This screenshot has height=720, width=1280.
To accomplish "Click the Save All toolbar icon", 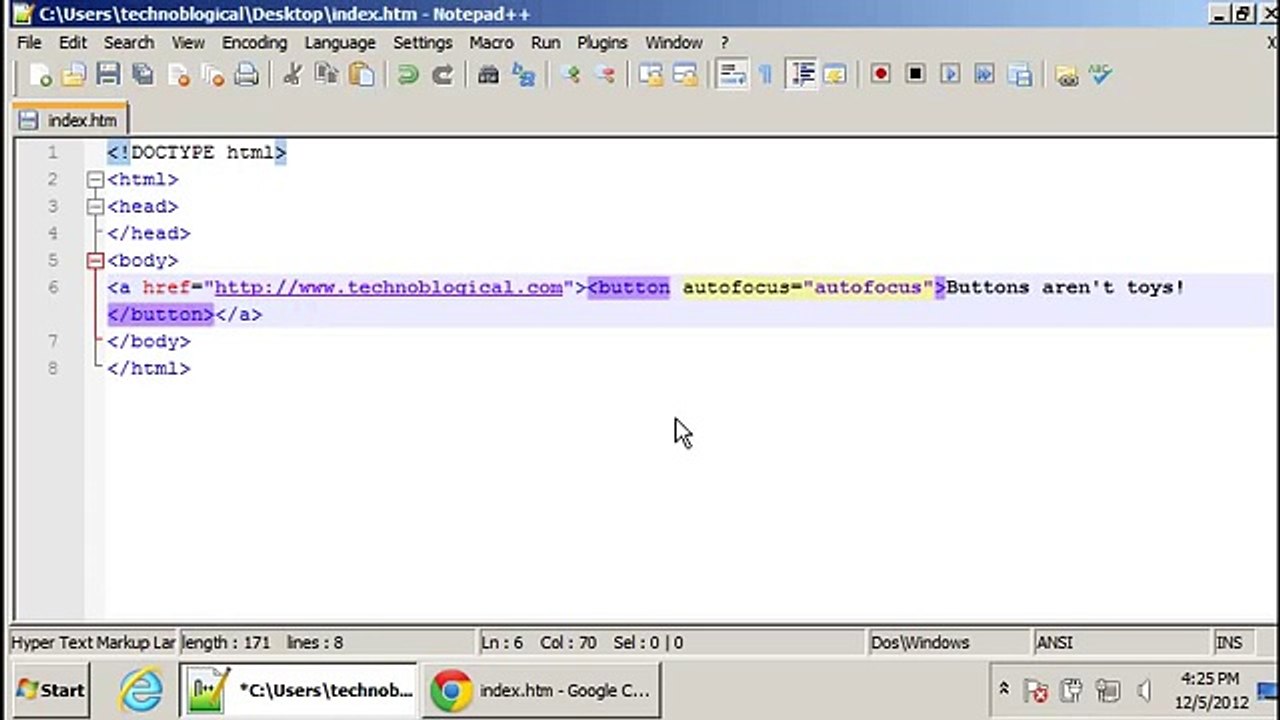I will (x=143, y=75).
